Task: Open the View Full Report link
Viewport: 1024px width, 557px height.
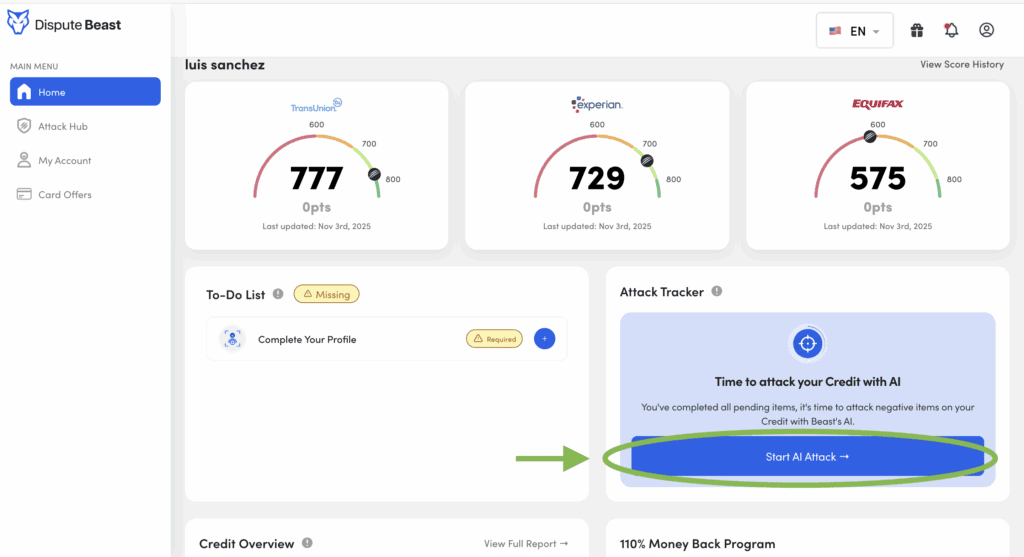Action: 526,544
